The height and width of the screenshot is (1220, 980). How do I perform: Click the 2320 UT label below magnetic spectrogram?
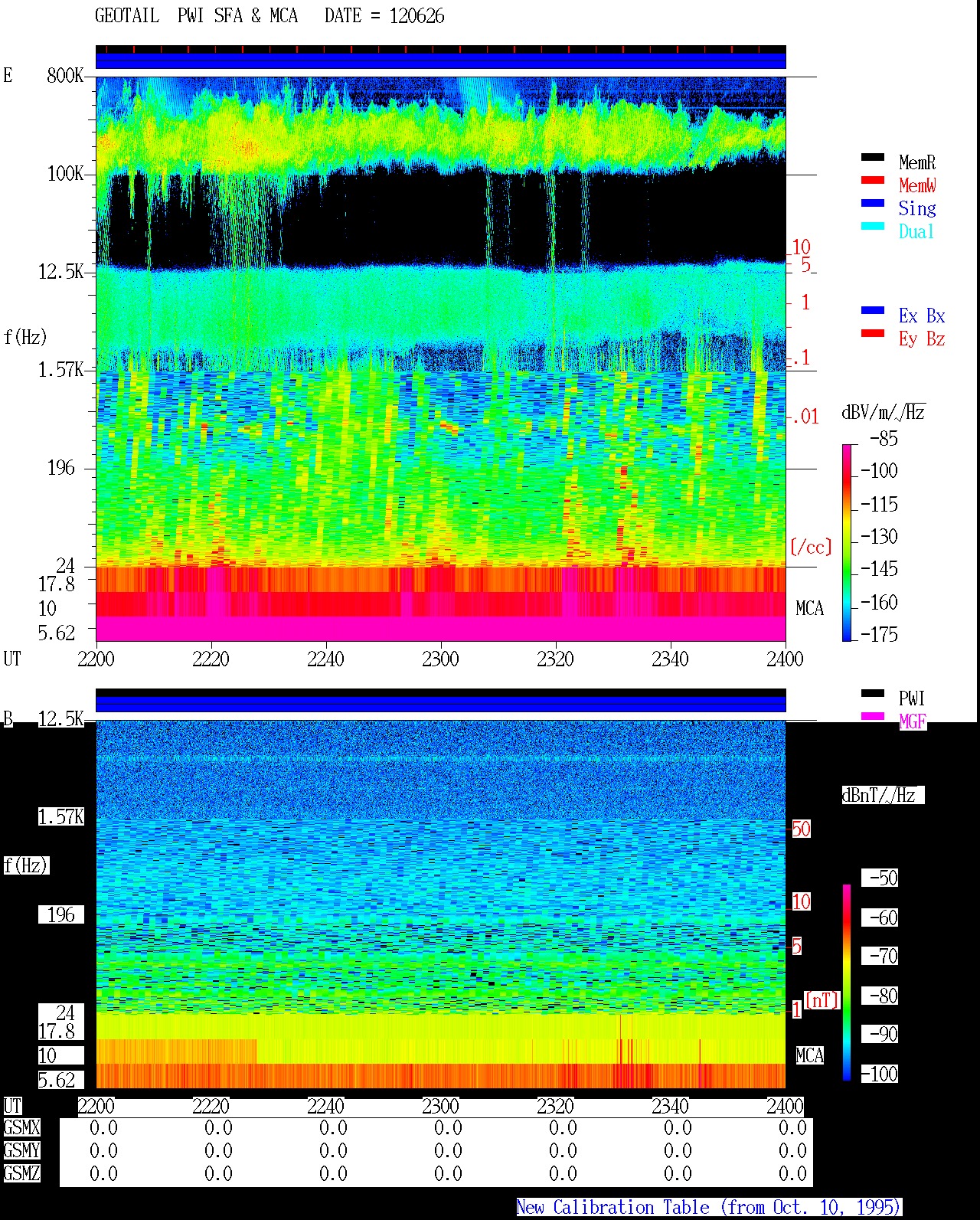click(555, 1106)
